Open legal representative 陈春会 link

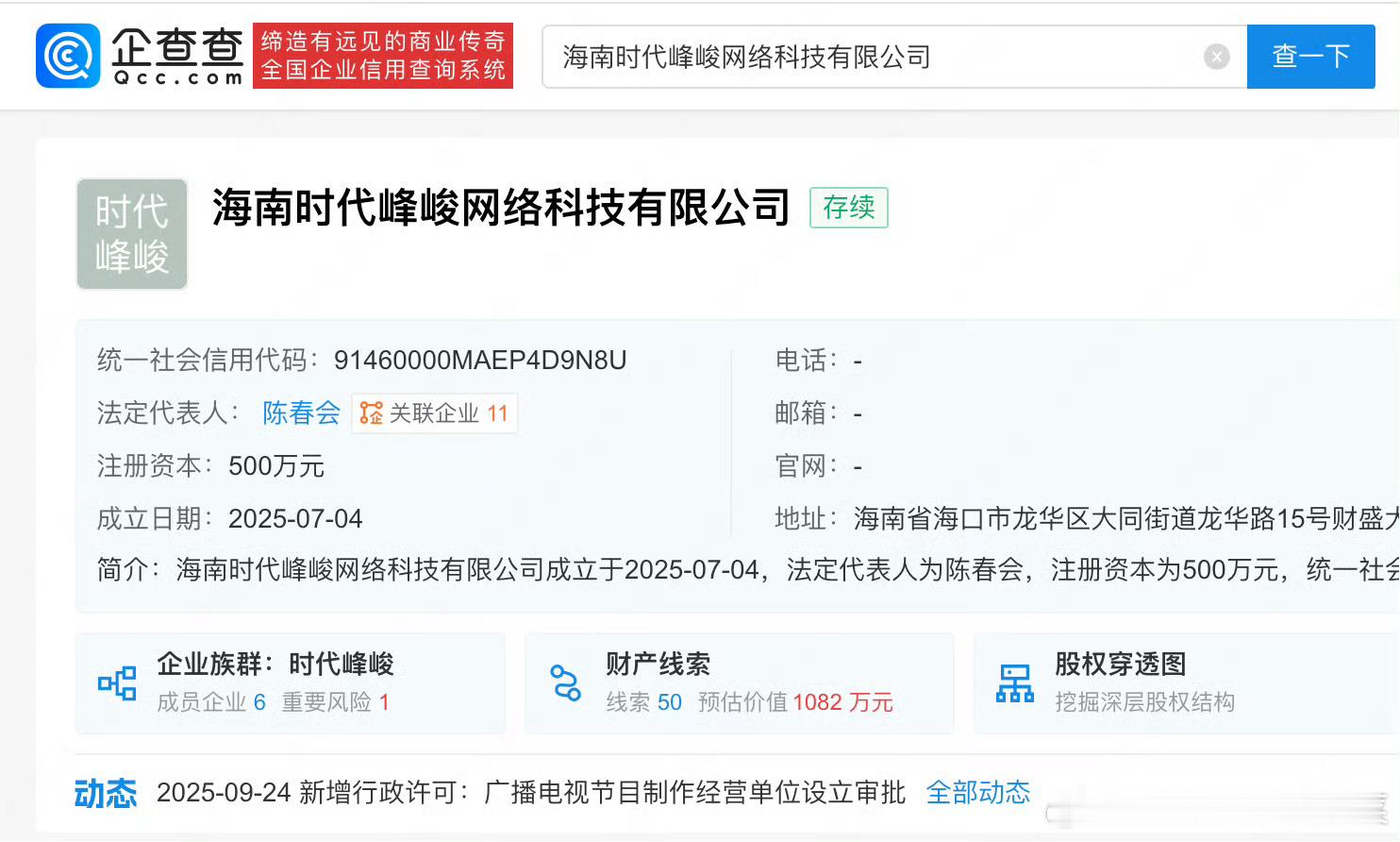tap(301, 413)
